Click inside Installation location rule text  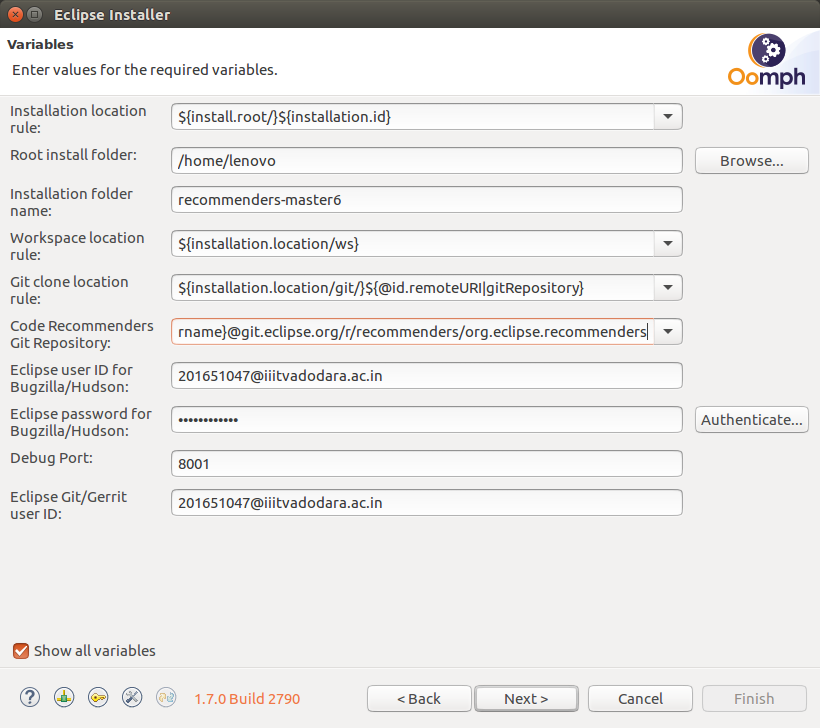tap(413, 116)
